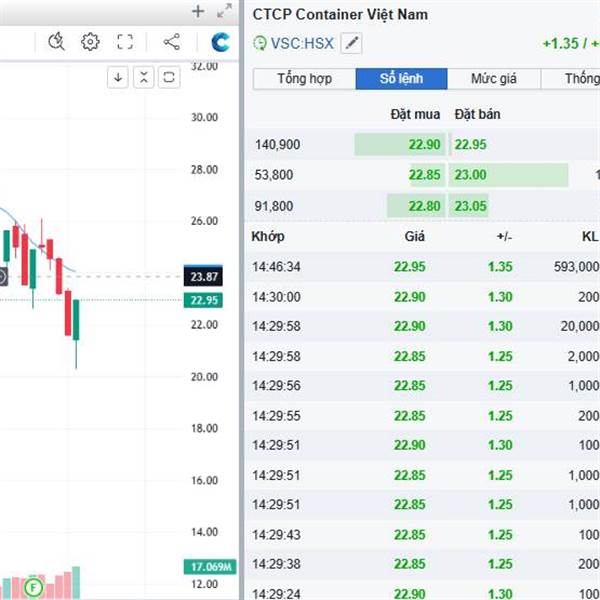Click the share chart icon

(x=172, y=42)
